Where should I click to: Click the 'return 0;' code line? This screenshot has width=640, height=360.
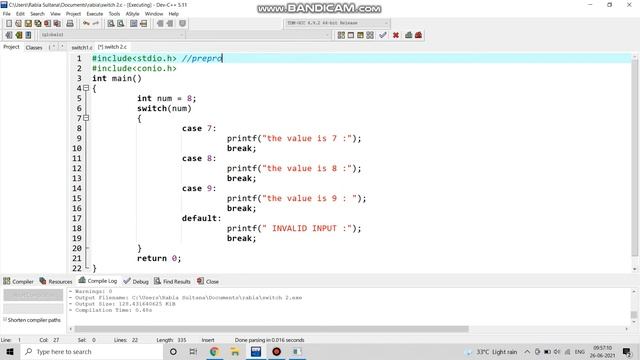pos(159,258)
